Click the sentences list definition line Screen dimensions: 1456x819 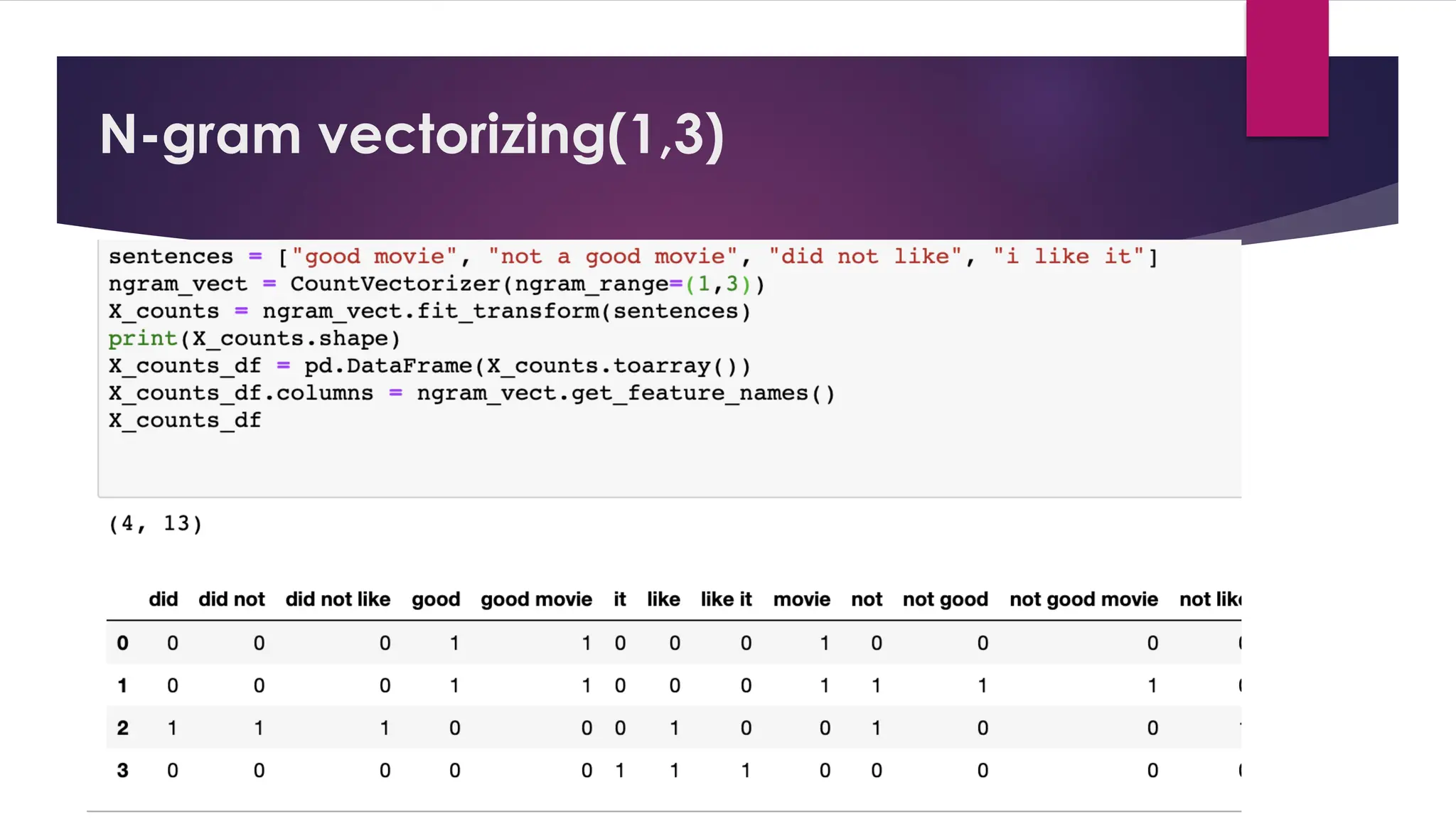[633, 257]
